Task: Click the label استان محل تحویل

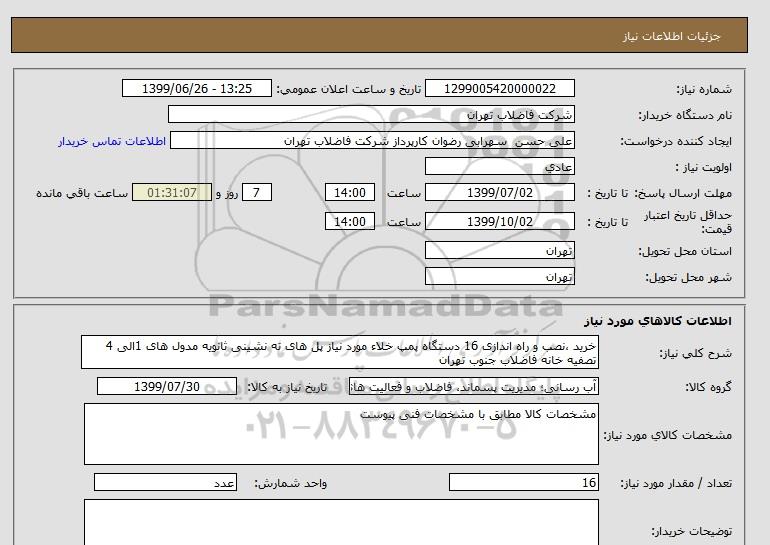Action: [685, 251]
